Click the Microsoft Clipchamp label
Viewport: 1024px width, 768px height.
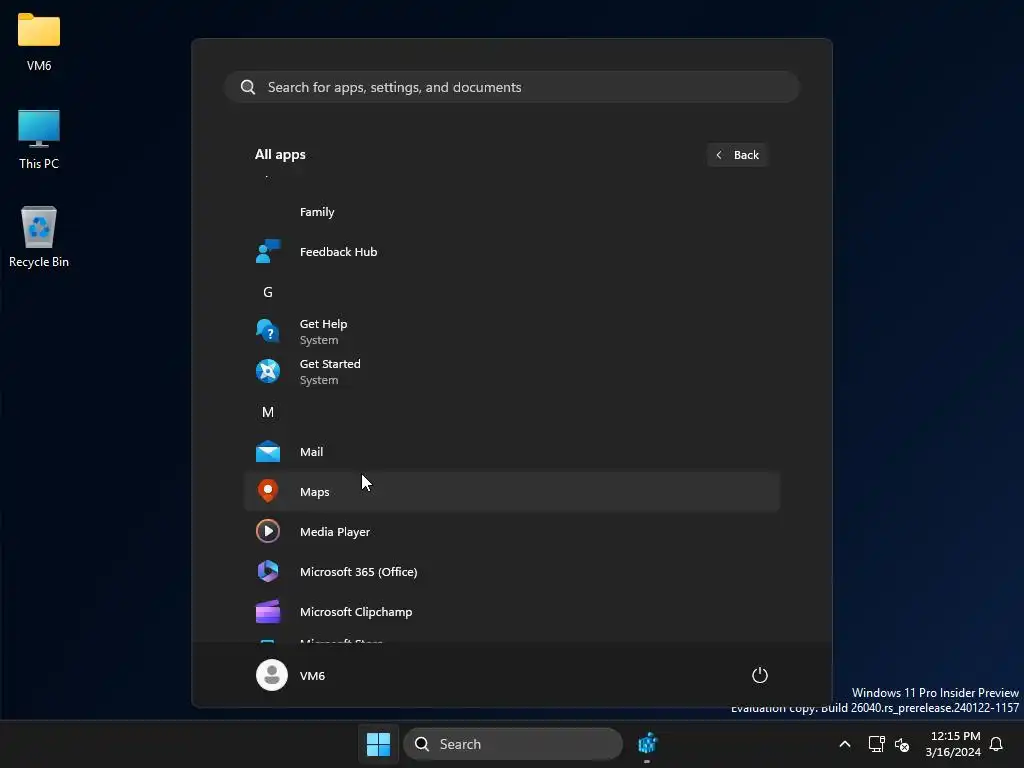tap(356, 612)
